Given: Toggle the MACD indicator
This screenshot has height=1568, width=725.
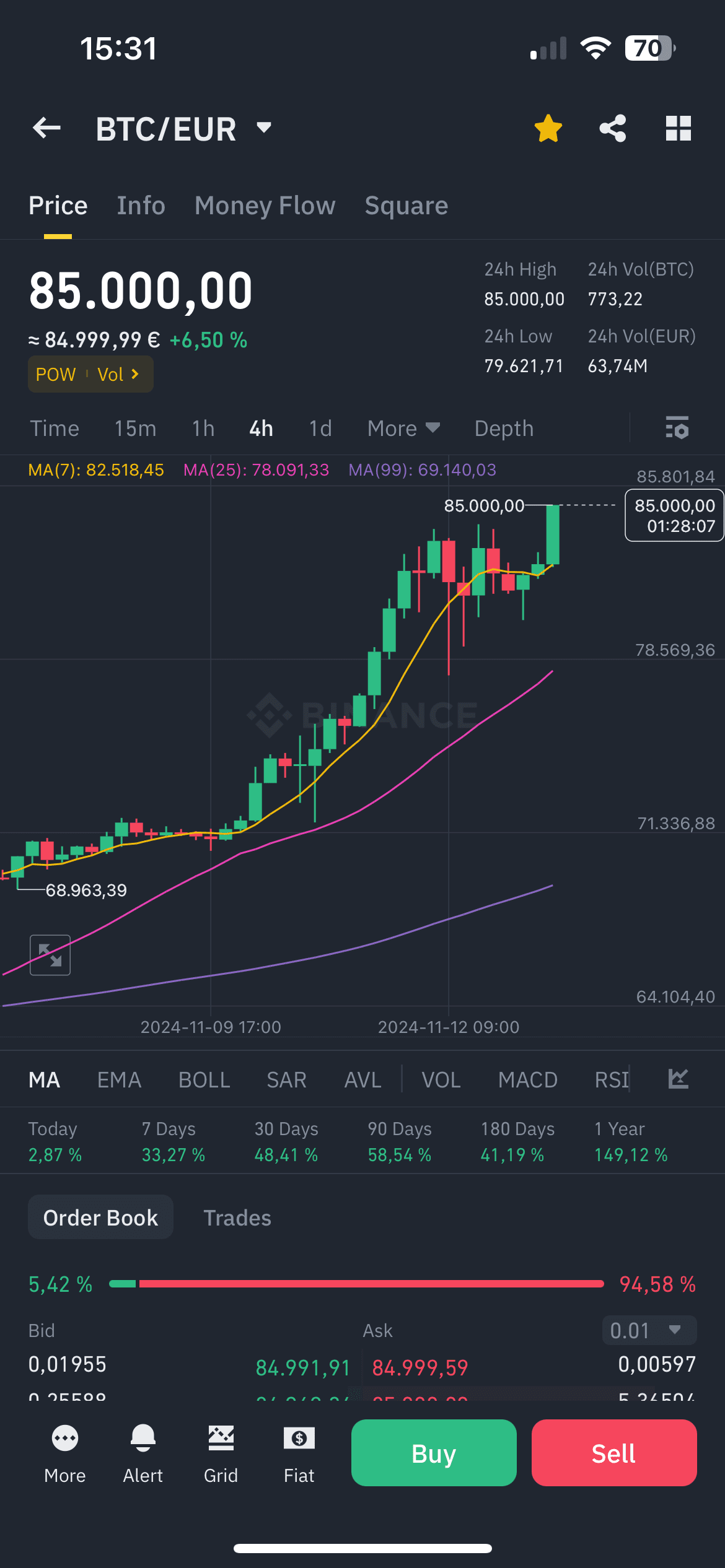Looking at the screenshot, I should (x=528, y=1080).
